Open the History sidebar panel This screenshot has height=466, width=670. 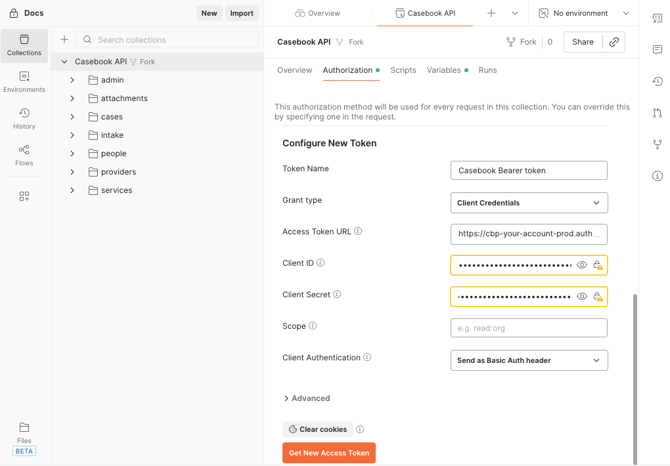point(24,119)
